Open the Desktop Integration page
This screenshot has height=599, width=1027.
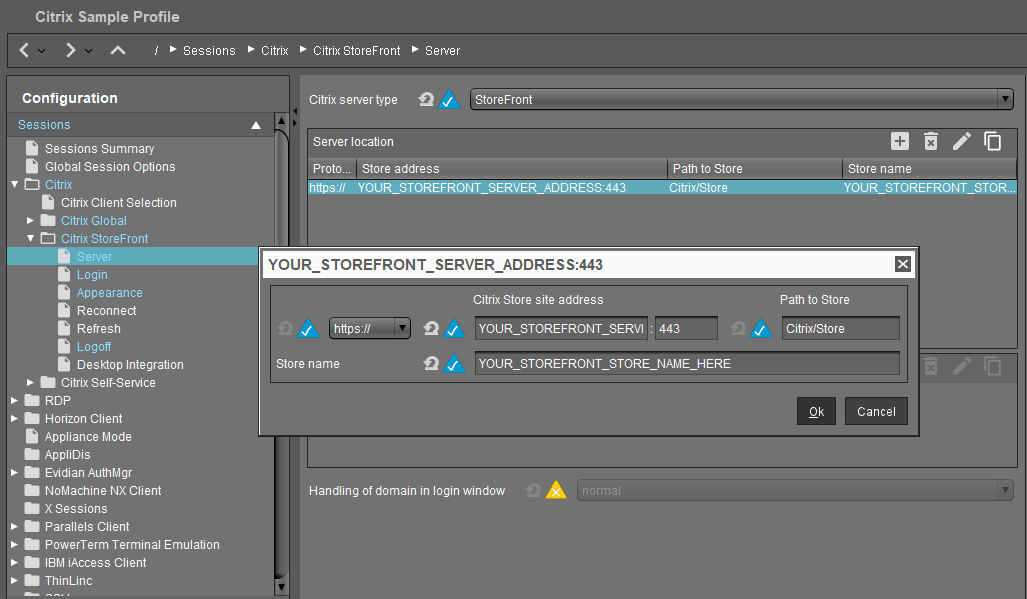tap(130, 365)
